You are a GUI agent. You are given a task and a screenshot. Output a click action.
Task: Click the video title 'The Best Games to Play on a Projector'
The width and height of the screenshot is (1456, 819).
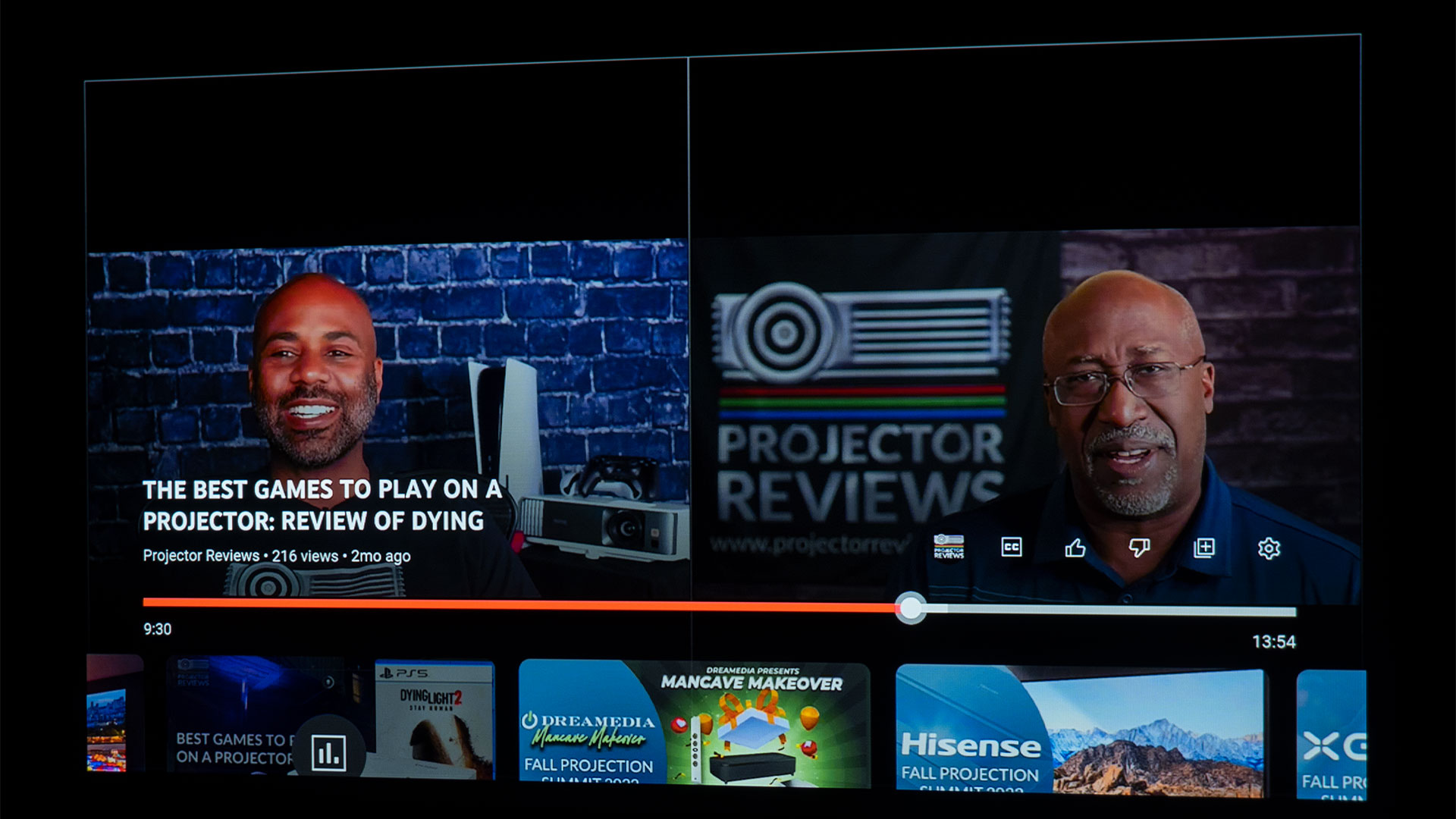tap(322, 505)
